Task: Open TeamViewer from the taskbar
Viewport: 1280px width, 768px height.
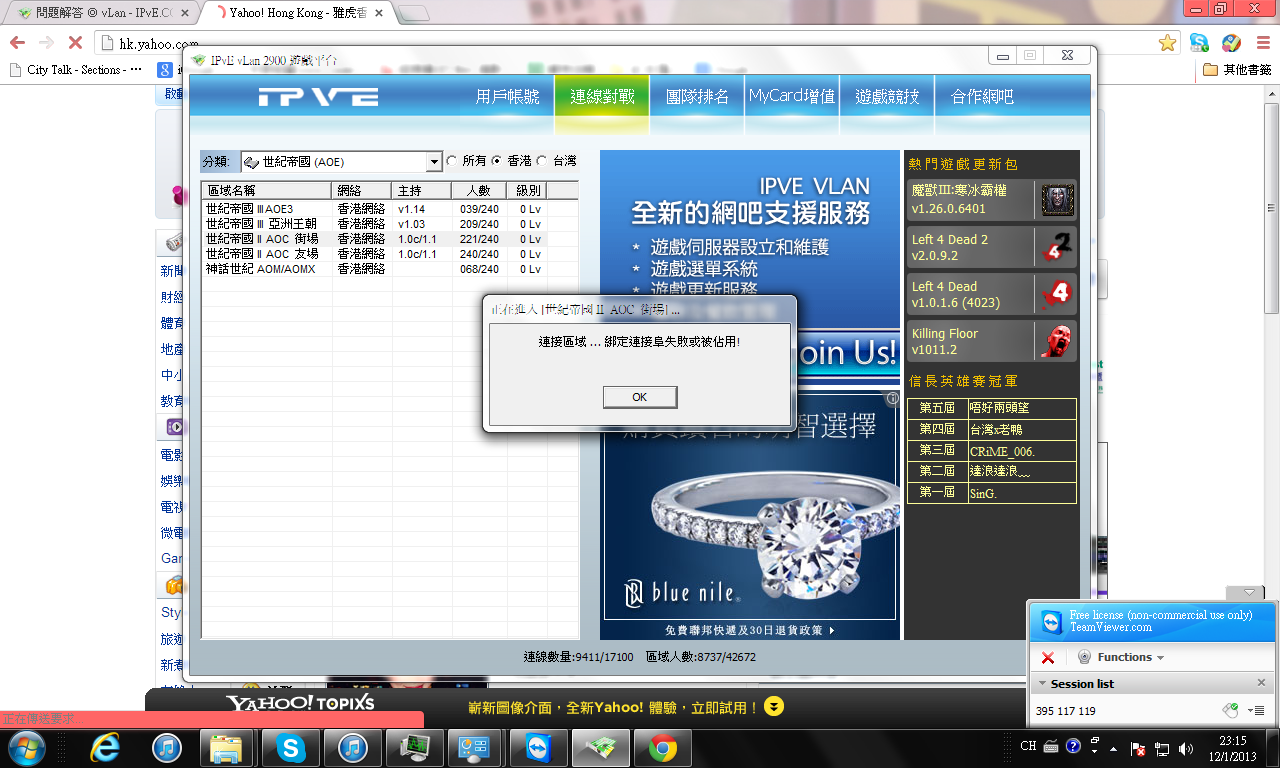Action: (x=537, y=747)
